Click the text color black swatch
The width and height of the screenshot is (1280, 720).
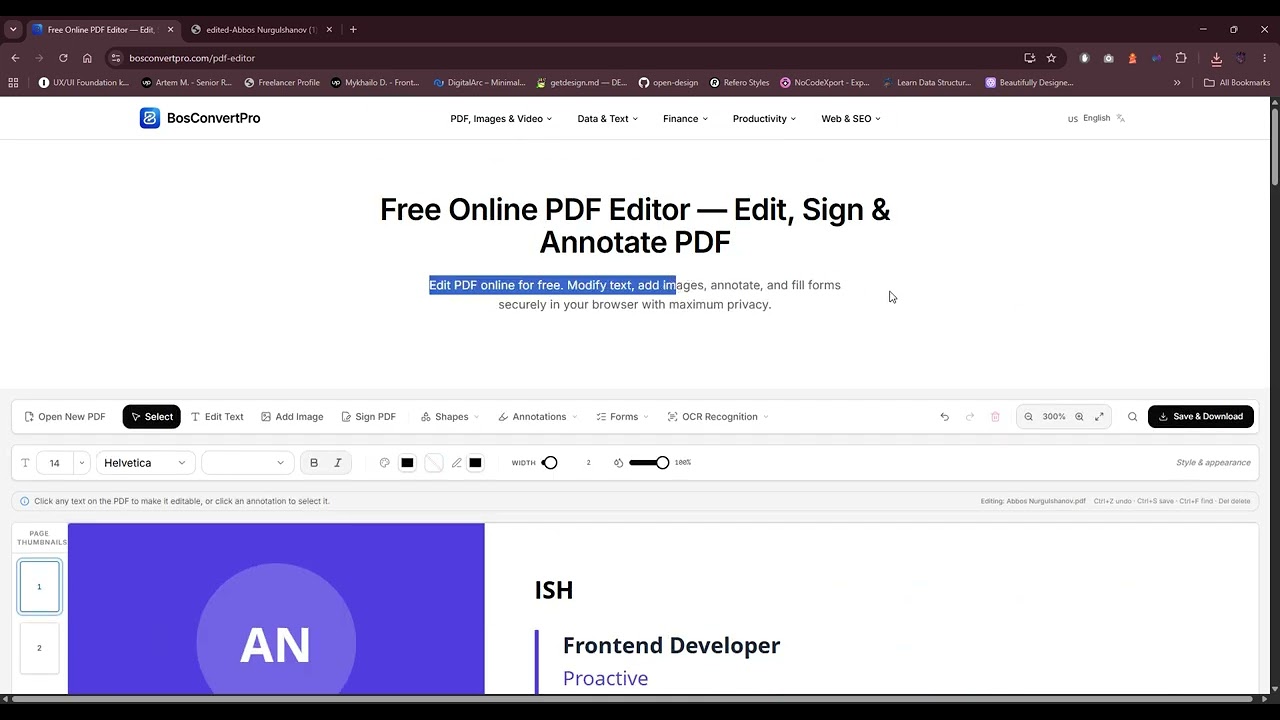point(407,463)
